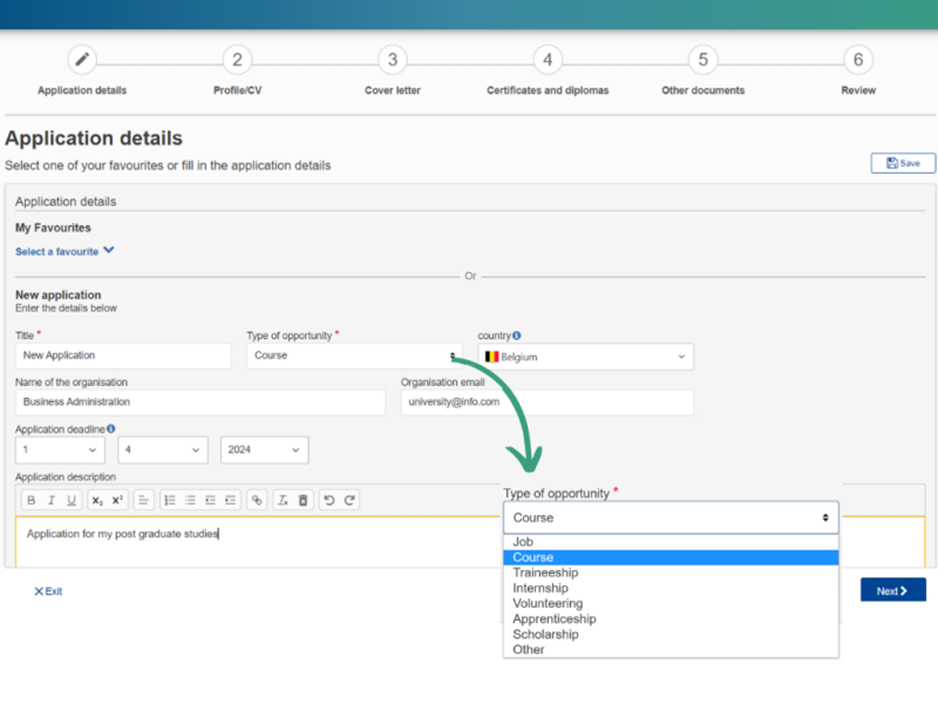Image resolution: width=938 pixels, height=704 pixels.
Task: Select Internship from the opportunity list
Action: pos(671,588)
